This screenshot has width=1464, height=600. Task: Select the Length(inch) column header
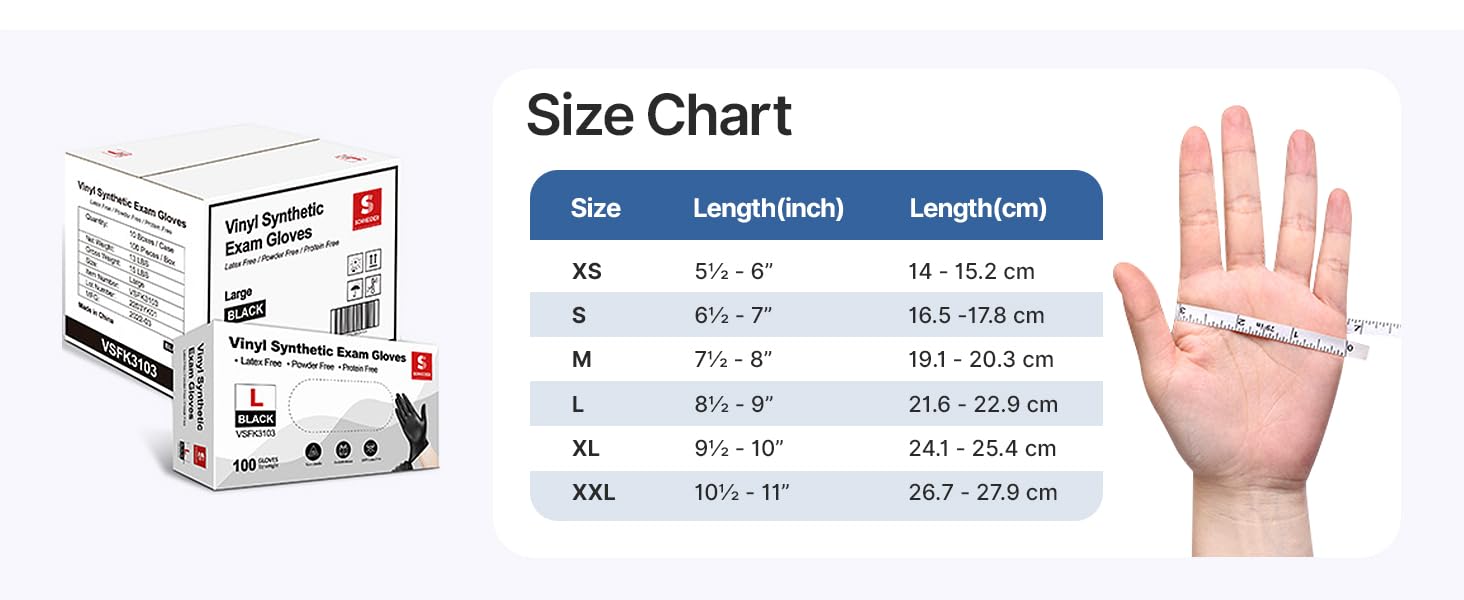(x=768, y=208)
